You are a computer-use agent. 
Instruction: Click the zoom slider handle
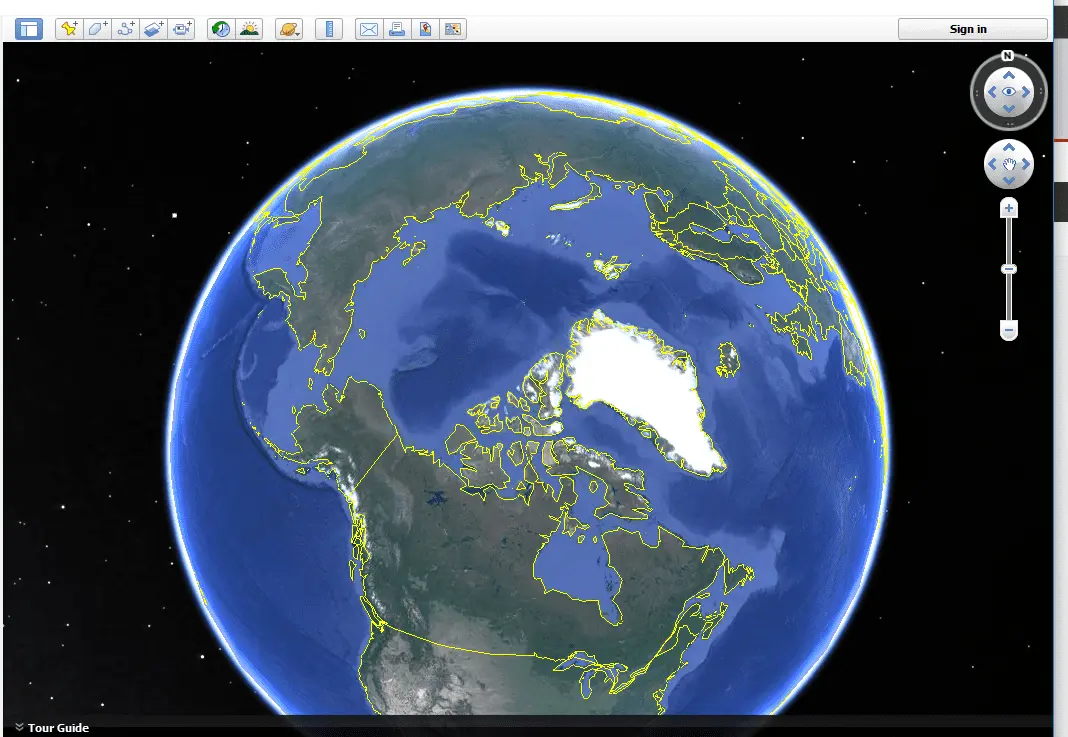coord(1009,269)
